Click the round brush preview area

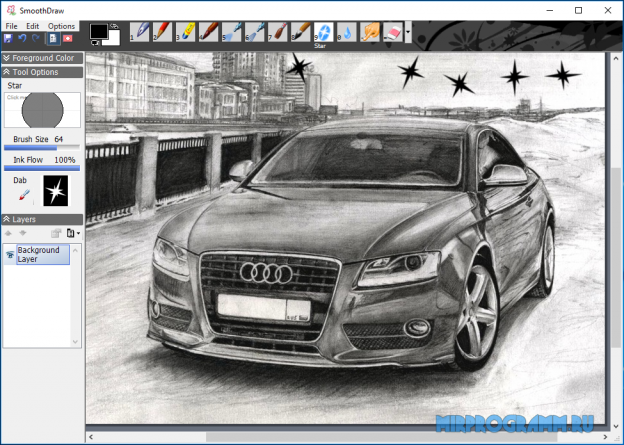42,110
